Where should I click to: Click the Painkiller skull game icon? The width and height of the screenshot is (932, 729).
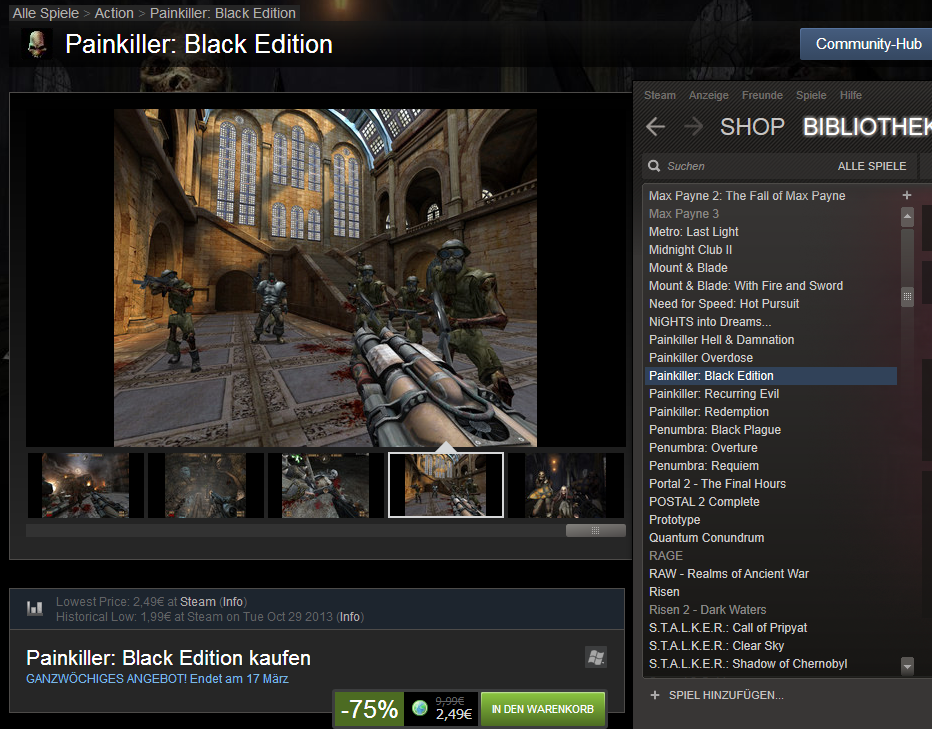coord(37,44)
